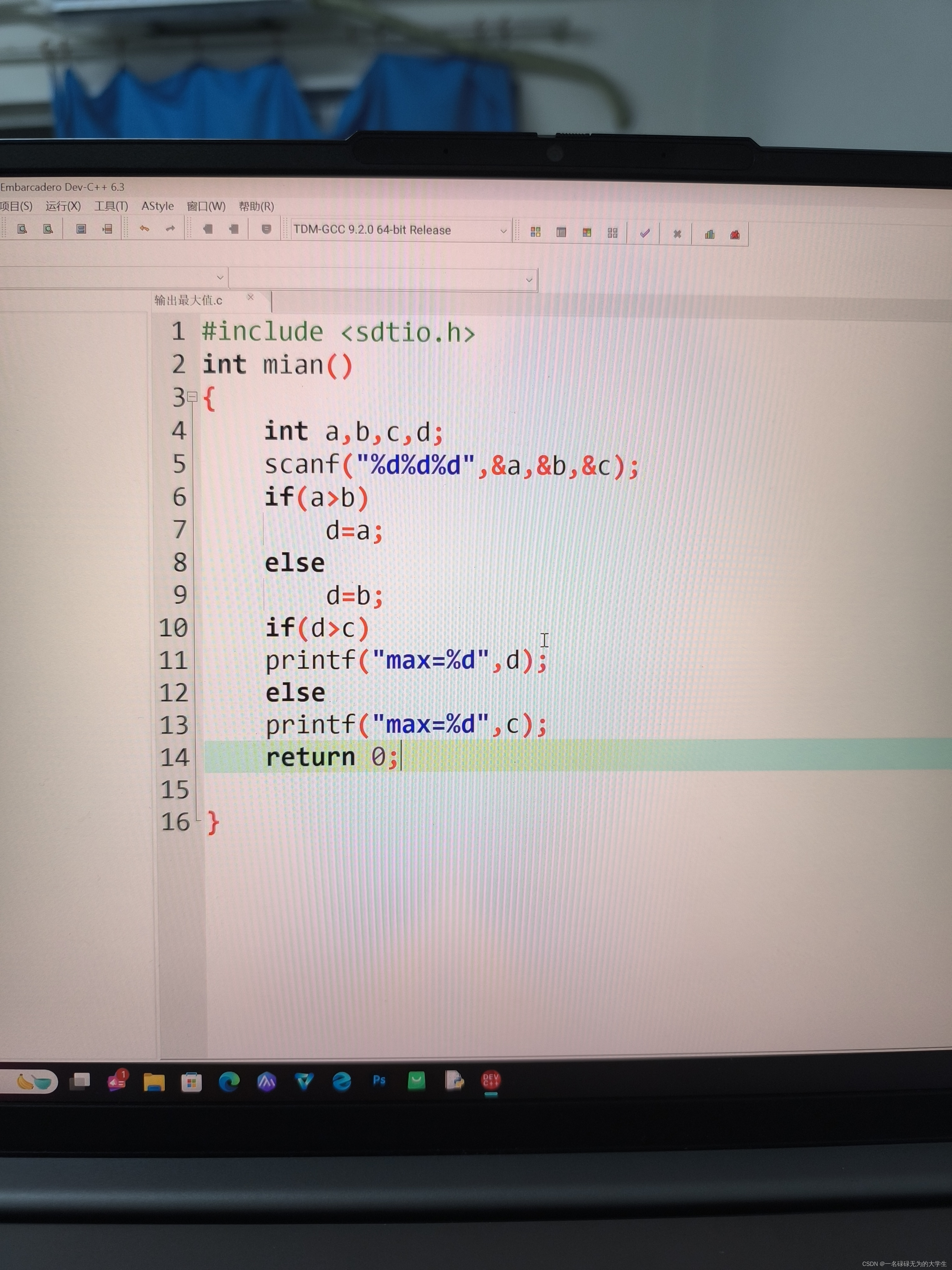Open the right function list dropdown
Screen dimensions: 952x1270
[x=383, y=280]
